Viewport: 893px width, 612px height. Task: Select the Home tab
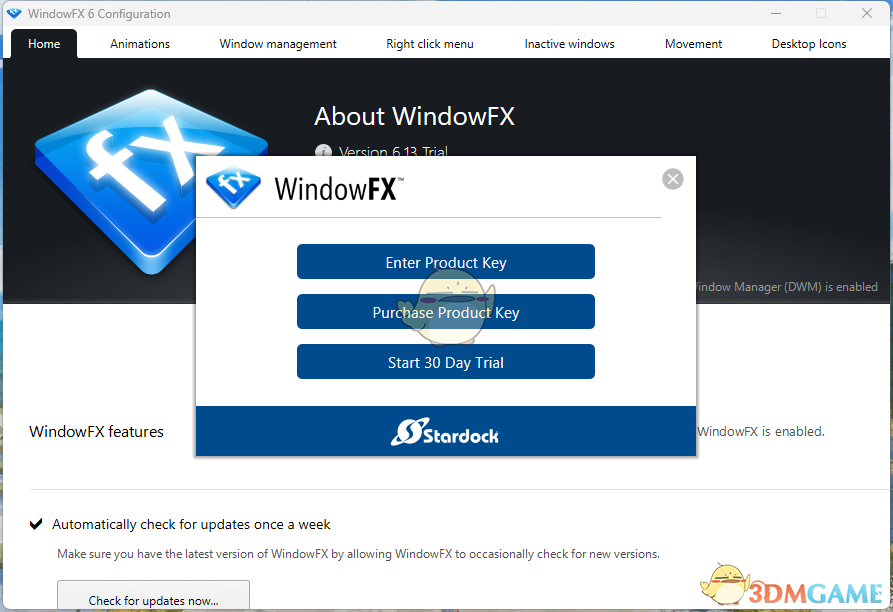(x=43, y=43)
